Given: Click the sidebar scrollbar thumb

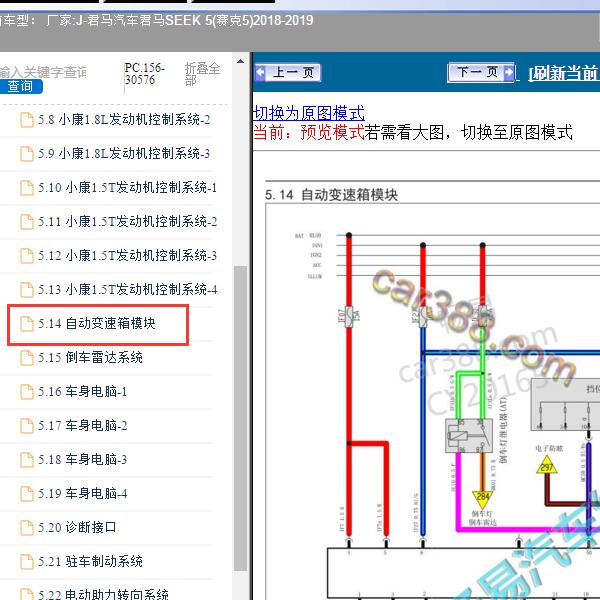Looking at the screenshot, I should 240,419.
